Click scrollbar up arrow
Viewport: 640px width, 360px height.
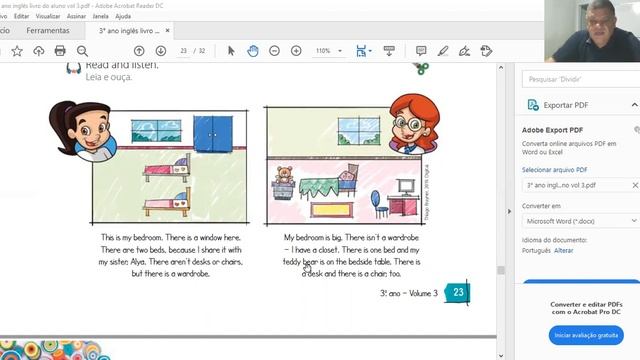[x=501, y=68]
